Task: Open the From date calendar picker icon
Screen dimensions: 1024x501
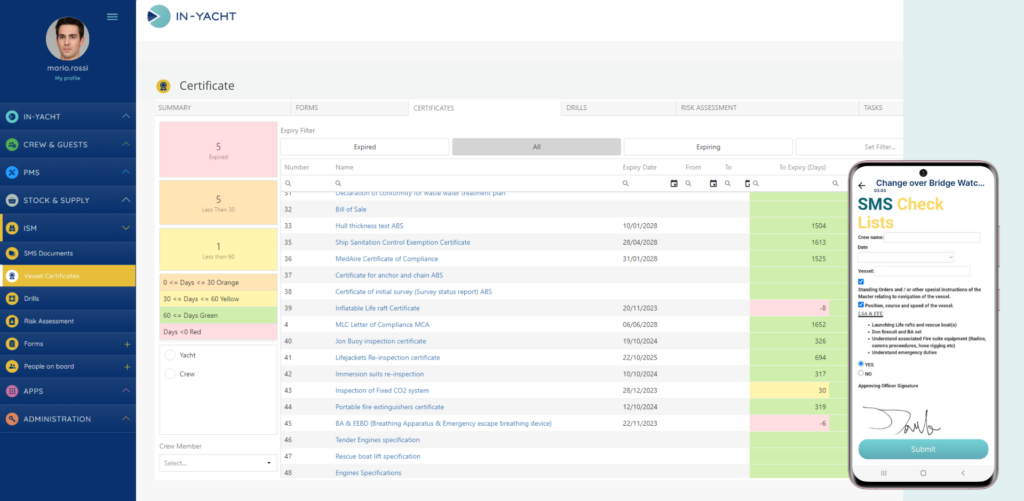Action: pos(713,184)
